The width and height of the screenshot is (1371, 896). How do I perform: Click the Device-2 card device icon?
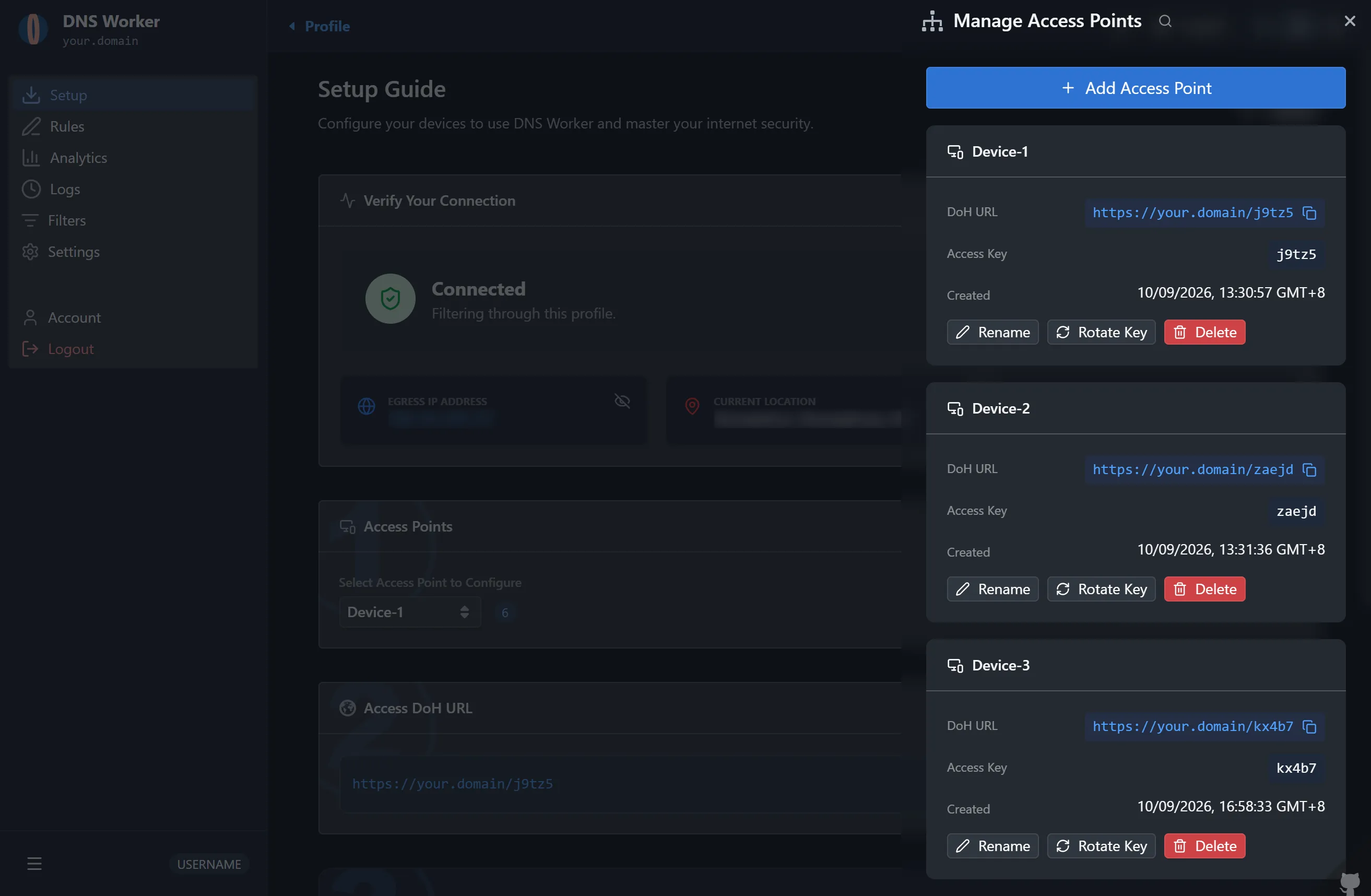955,409
